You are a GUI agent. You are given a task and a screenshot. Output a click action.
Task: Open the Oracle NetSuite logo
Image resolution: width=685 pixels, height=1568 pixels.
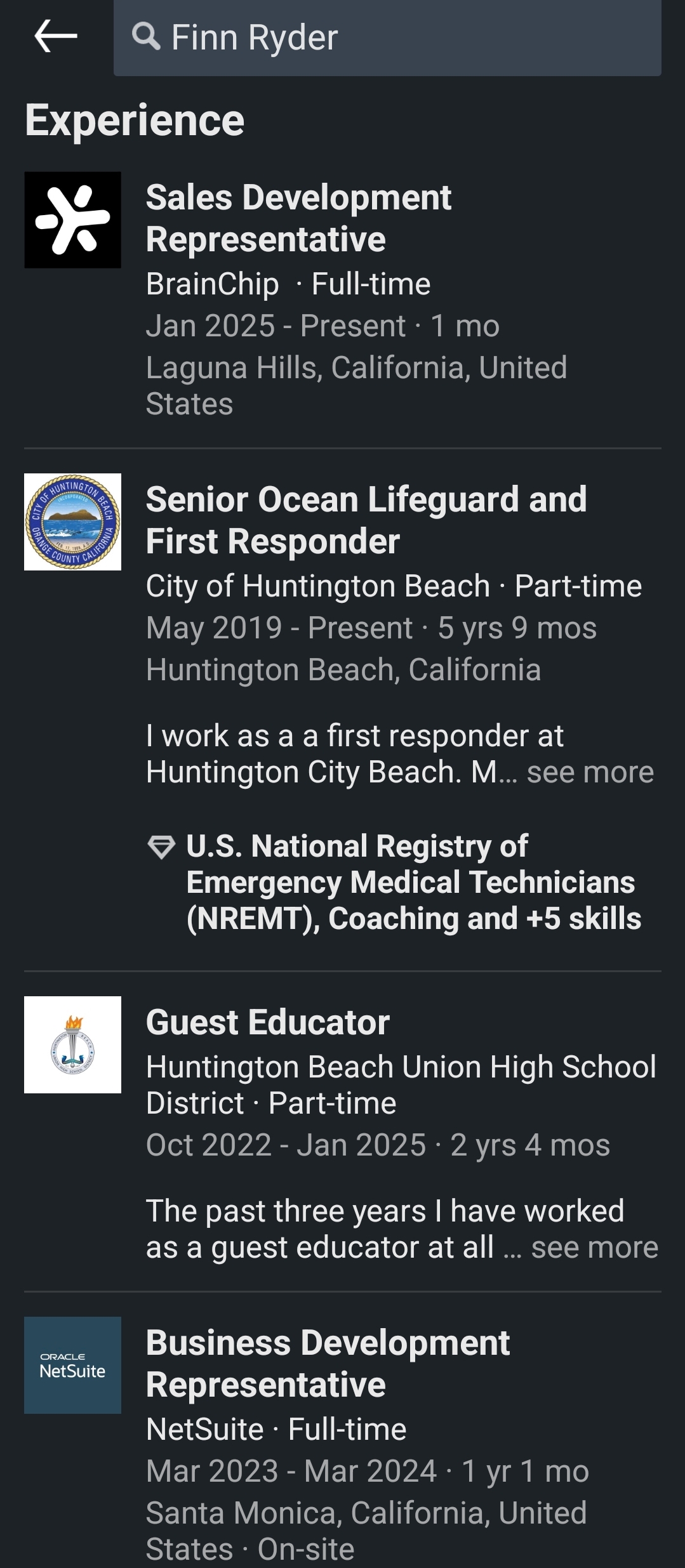tap(72, 1364)
